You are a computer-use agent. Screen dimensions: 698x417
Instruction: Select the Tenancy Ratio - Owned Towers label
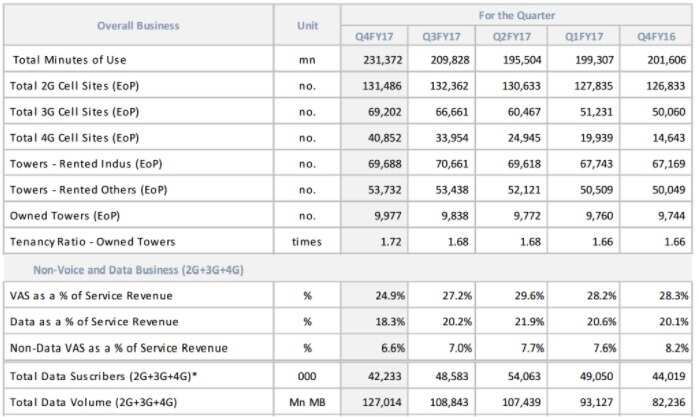[92, 241]
